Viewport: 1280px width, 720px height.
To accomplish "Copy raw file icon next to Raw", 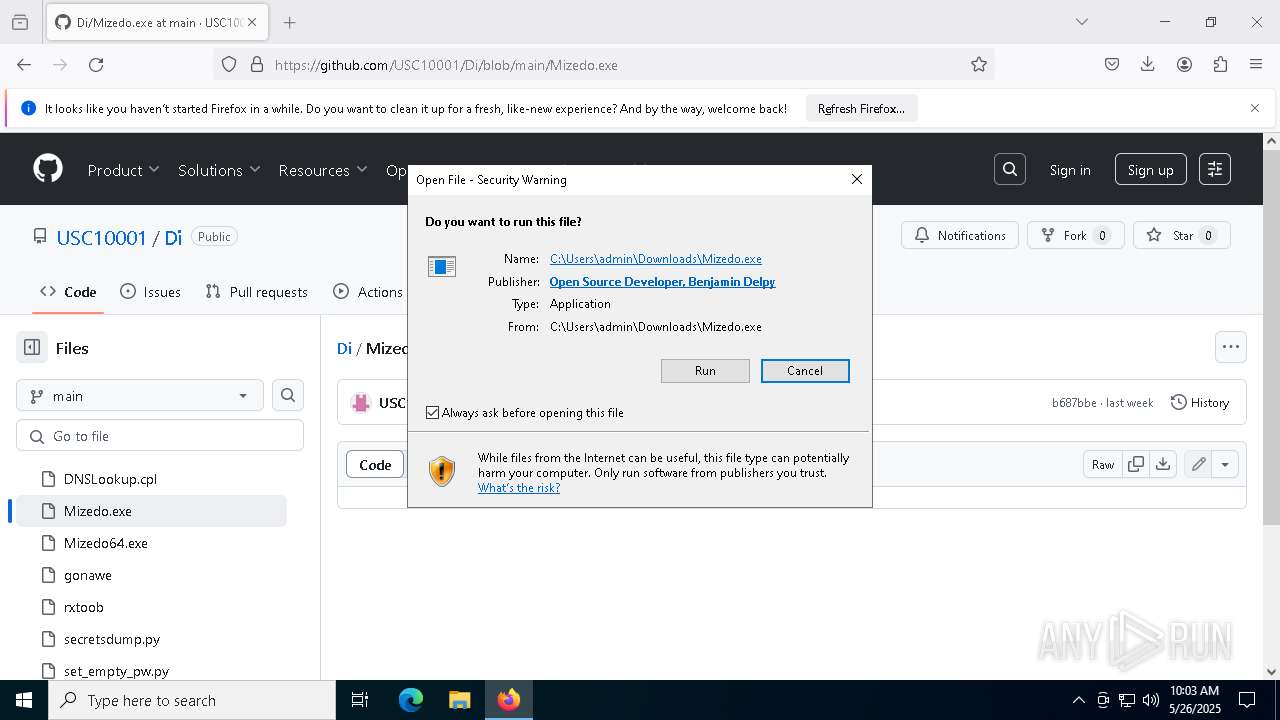I will coord(1136,464).
